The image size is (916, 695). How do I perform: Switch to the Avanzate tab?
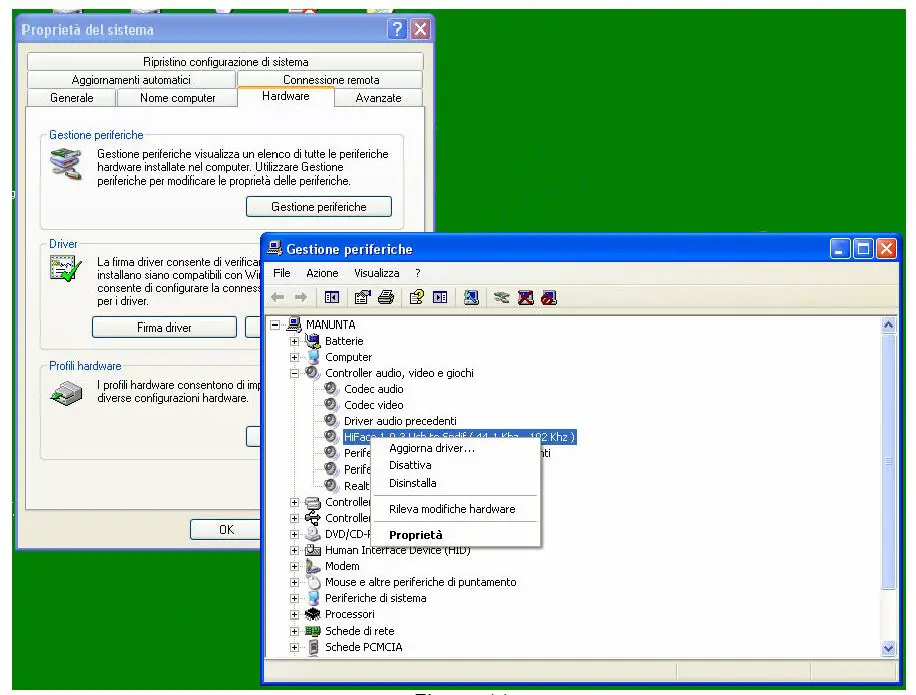point(379,98)
